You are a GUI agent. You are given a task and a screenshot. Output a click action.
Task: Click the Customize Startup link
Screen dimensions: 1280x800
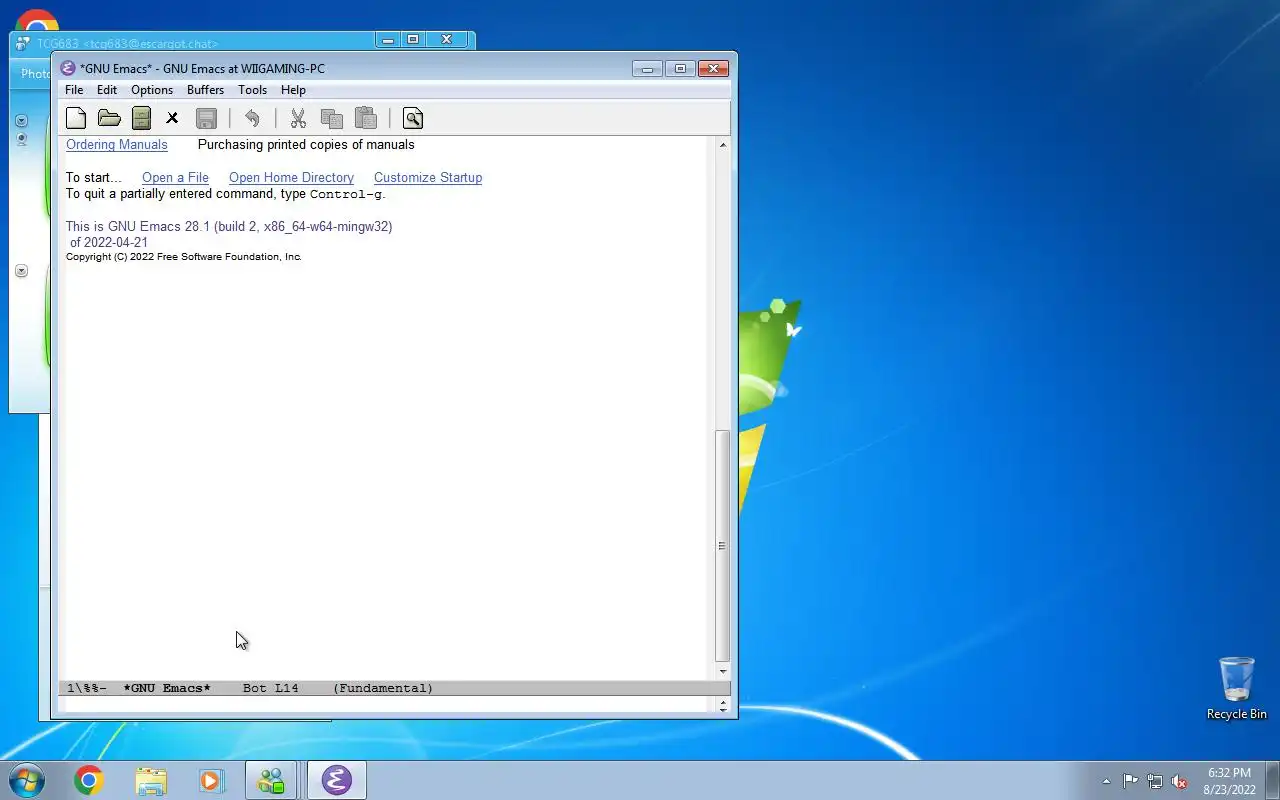click(428, 178)
